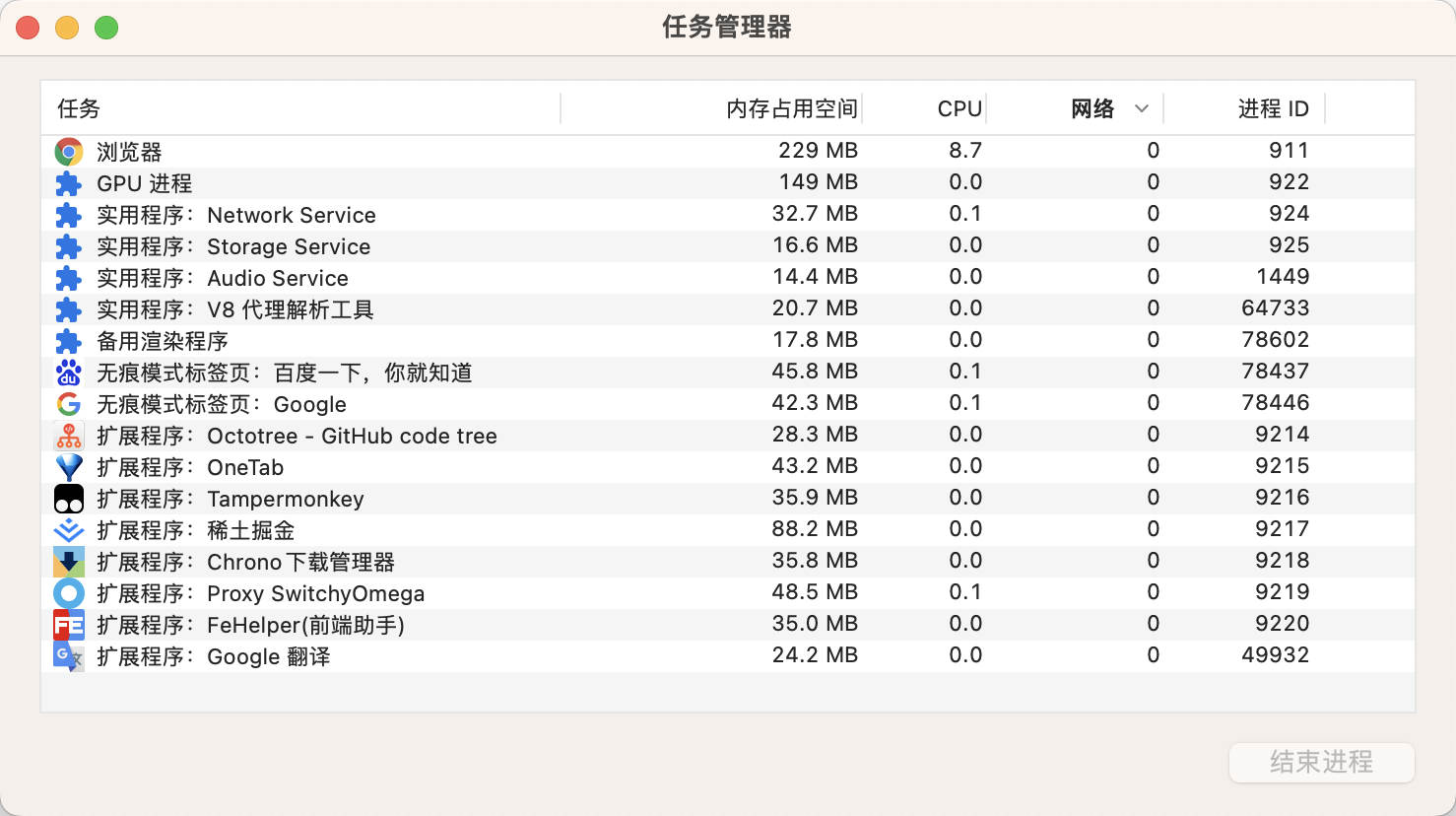Click the Chrono download manager icon
1456x816 pixels.
point(69,562)
